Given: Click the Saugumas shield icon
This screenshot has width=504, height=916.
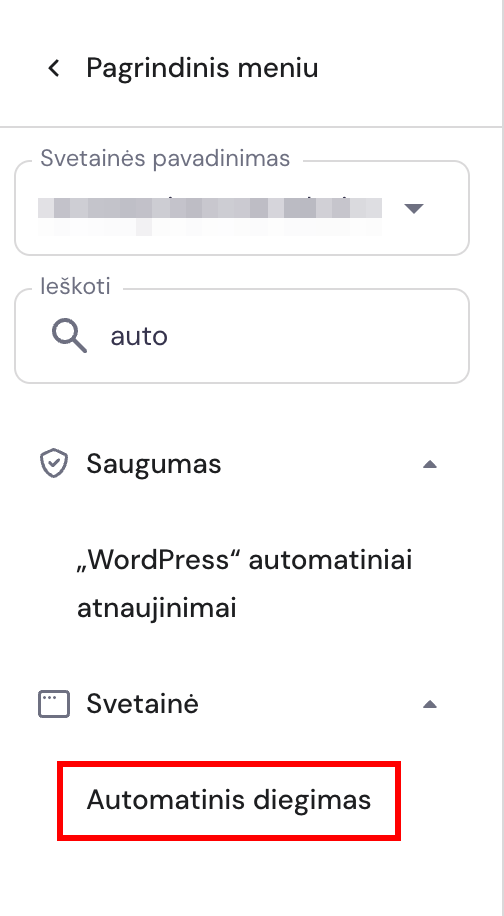Looking at the screenshot, I should coord(54,464).
